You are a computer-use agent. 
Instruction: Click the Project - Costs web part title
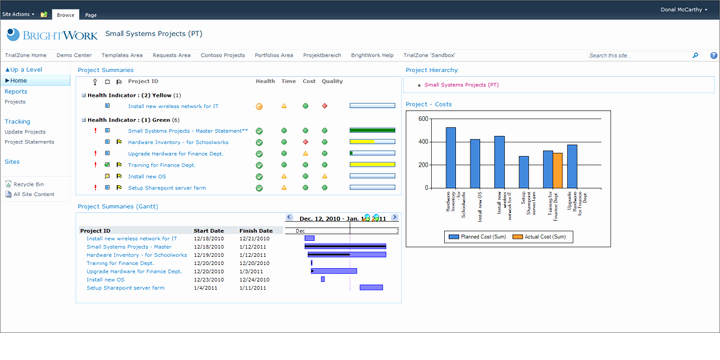[x=429, y=104]
